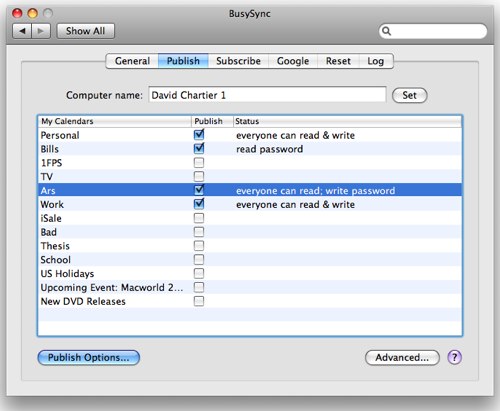Viewport: 500px width, 411px height.
Task: Click Bills status 'read password'
Action: (269, 149)
